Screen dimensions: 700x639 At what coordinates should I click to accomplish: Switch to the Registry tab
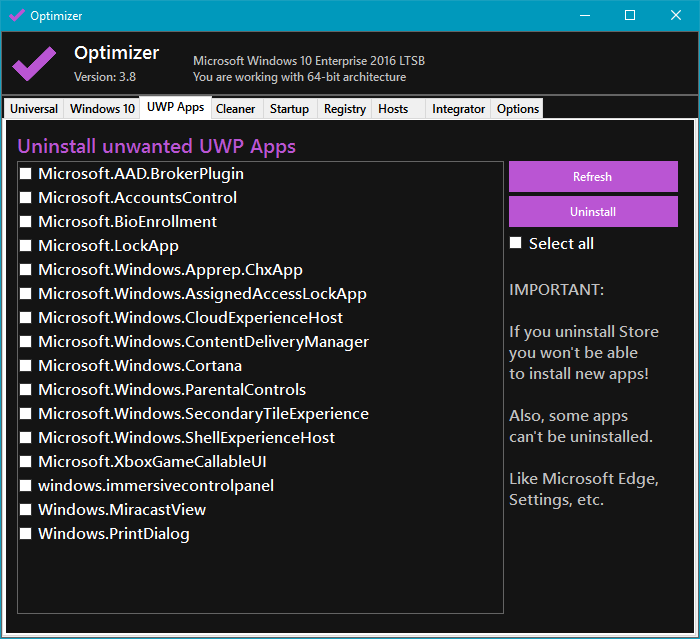[x=345, y=109]
